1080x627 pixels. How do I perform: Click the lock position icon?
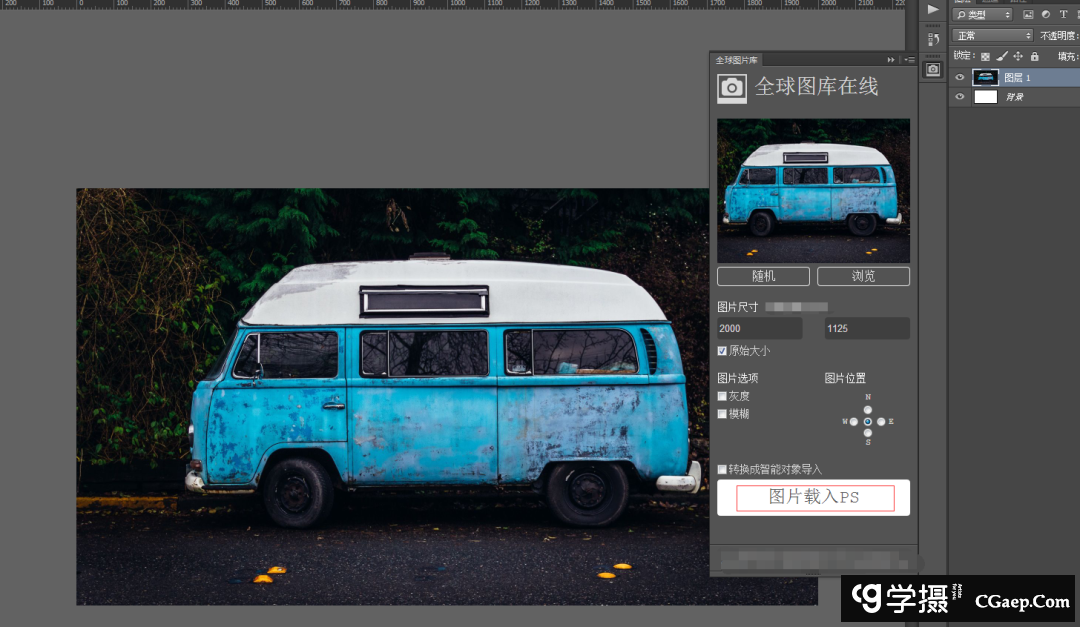pyautogui.click(x=1018, y=57)
